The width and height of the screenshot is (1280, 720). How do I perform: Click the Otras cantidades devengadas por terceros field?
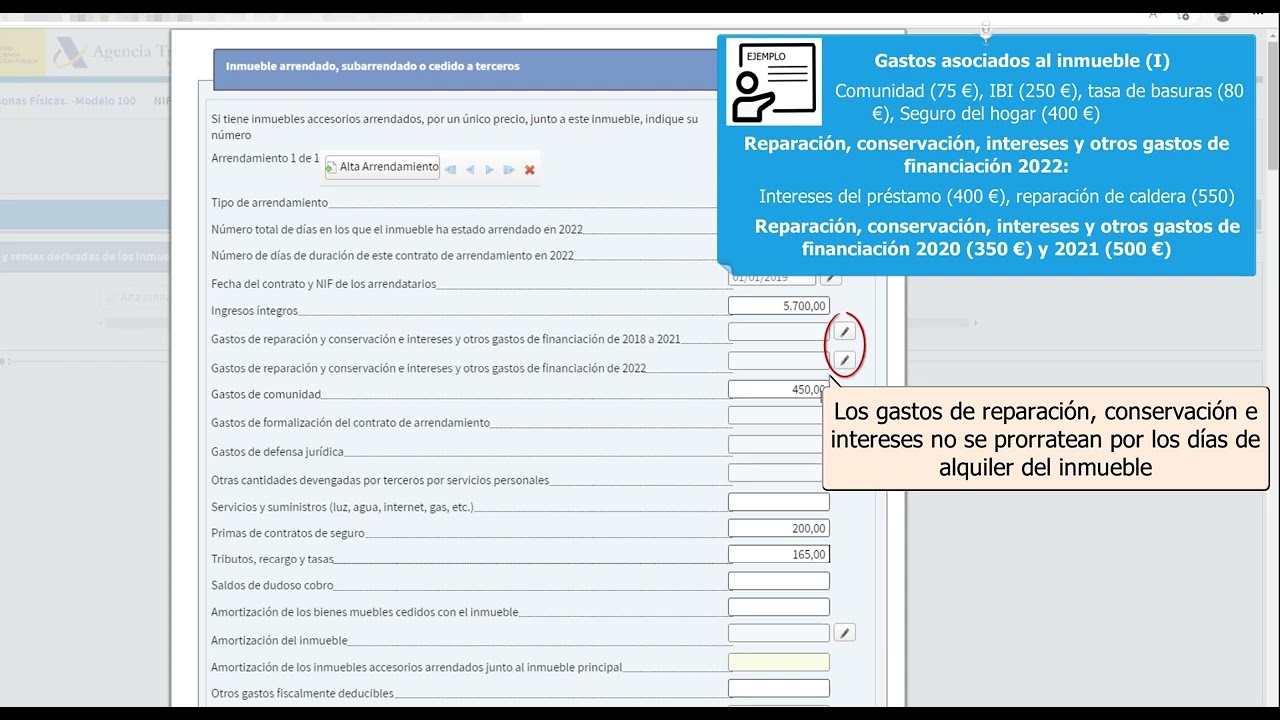775,472
